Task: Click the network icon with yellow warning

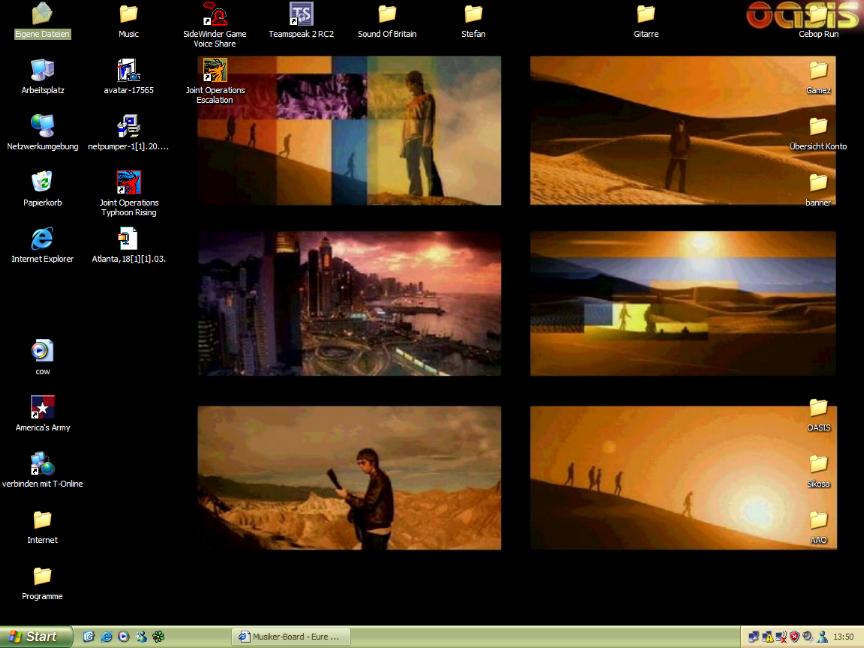Action: (767, 637)
